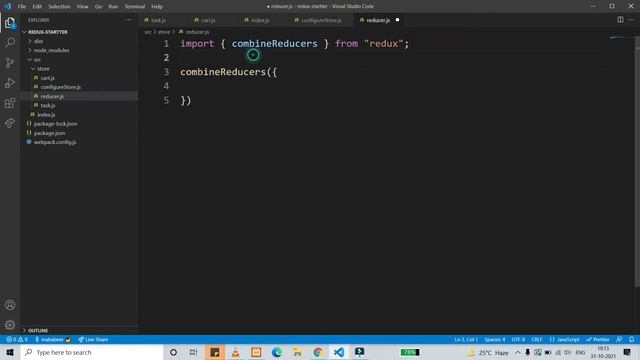This screenshot has height=360, width=640.
Task: Open editor More Actions ellipsis
Action: pos(631,20)
